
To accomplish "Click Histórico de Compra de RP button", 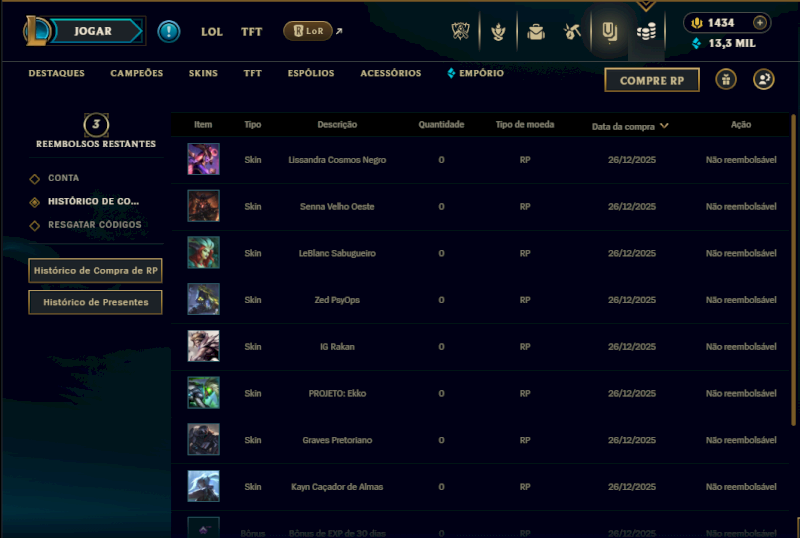I will pos(95,271).
